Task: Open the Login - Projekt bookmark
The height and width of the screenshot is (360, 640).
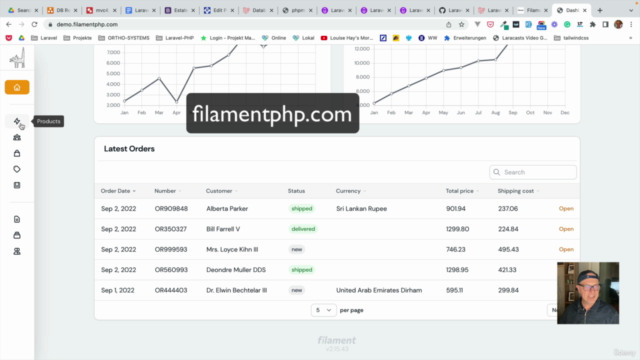Action: [x=228, y=38]
